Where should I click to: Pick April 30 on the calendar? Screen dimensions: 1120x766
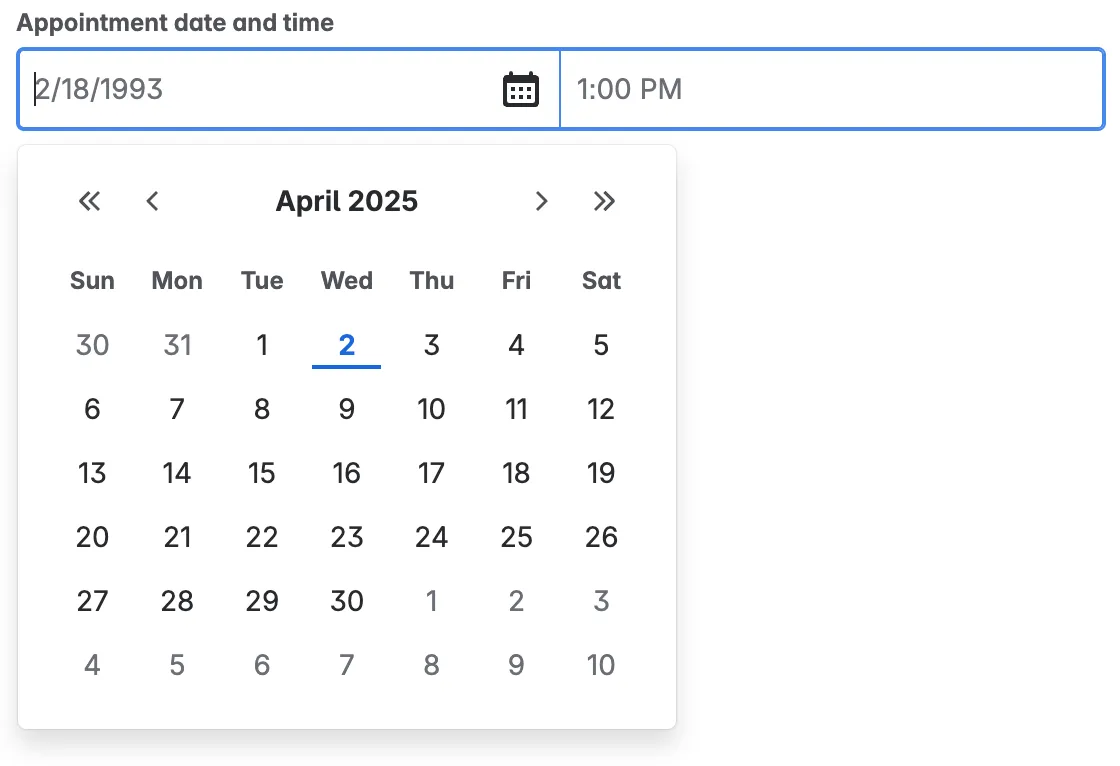click(x=346, y=601)
